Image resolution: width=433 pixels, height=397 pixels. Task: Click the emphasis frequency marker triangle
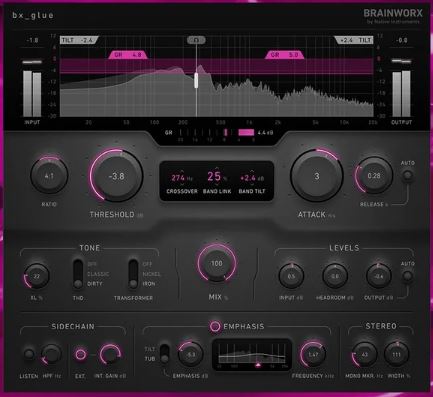tap(258, 365)
